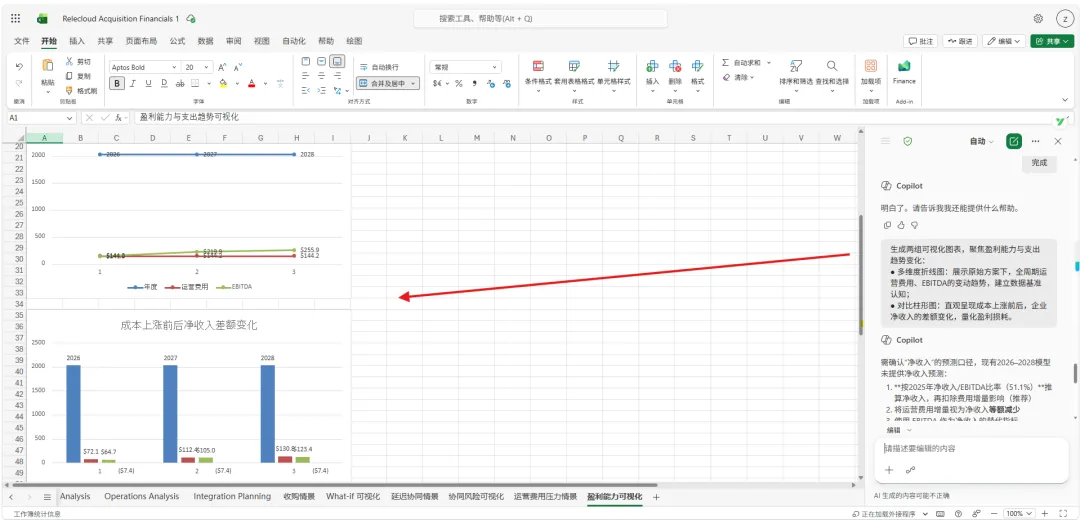Click the Sort & Filter (排序和筛选) icon
Image resolution: width=1080 pixels, height=520 pixels.
(x=796, y=66)
